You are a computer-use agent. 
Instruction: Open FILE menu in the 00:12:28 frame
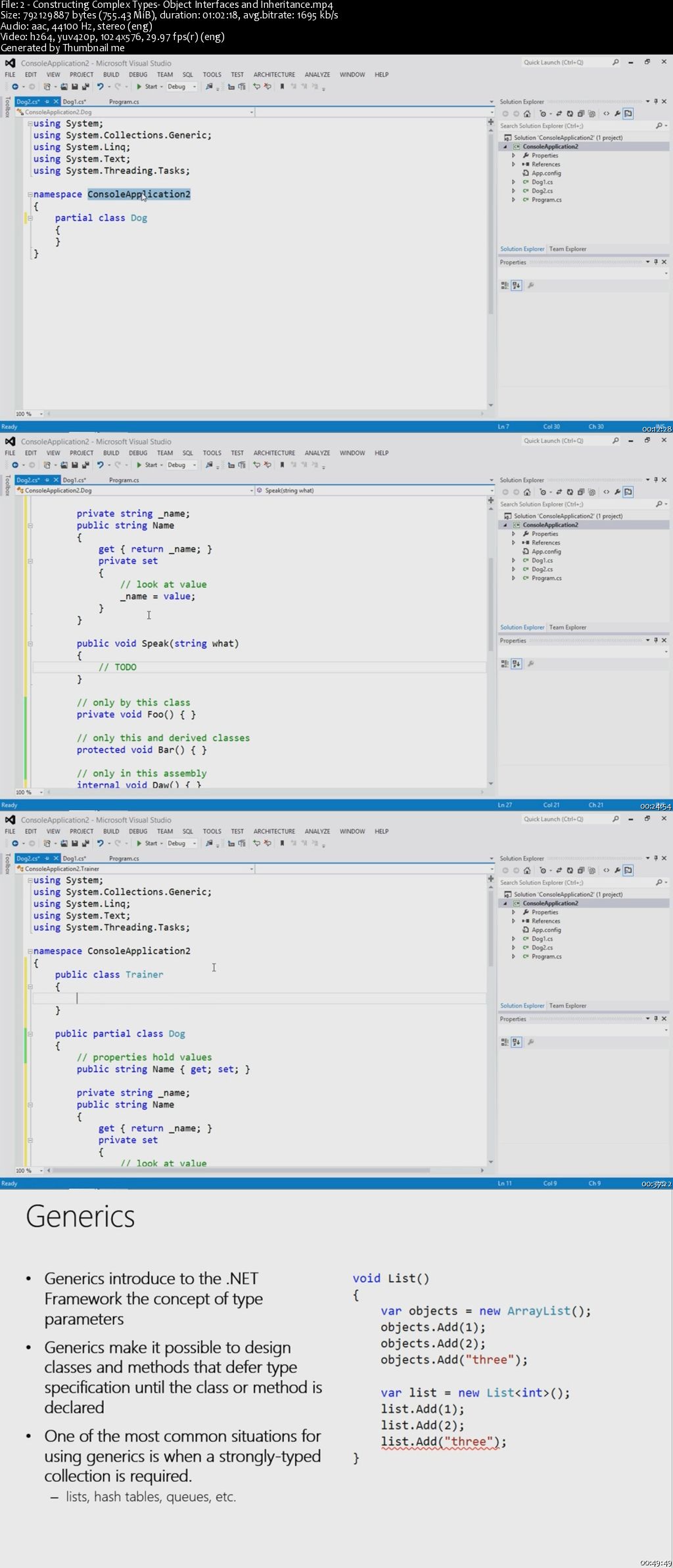click(x=10, y=75)
